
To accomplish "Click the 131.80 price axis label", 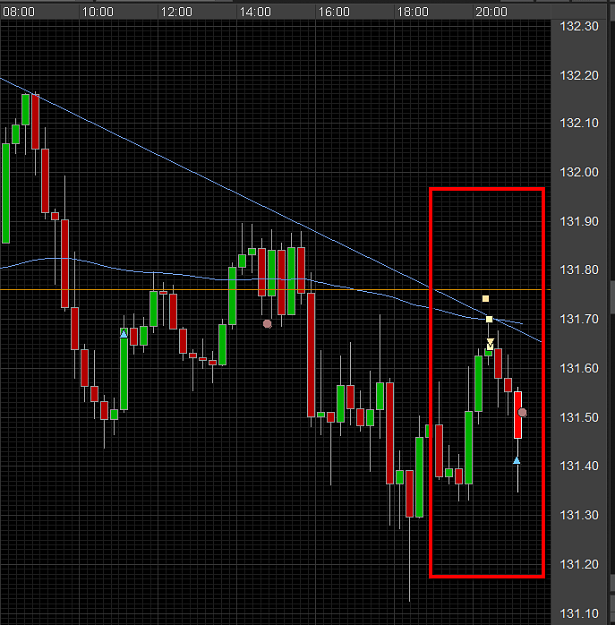I will tap(579, 270).
